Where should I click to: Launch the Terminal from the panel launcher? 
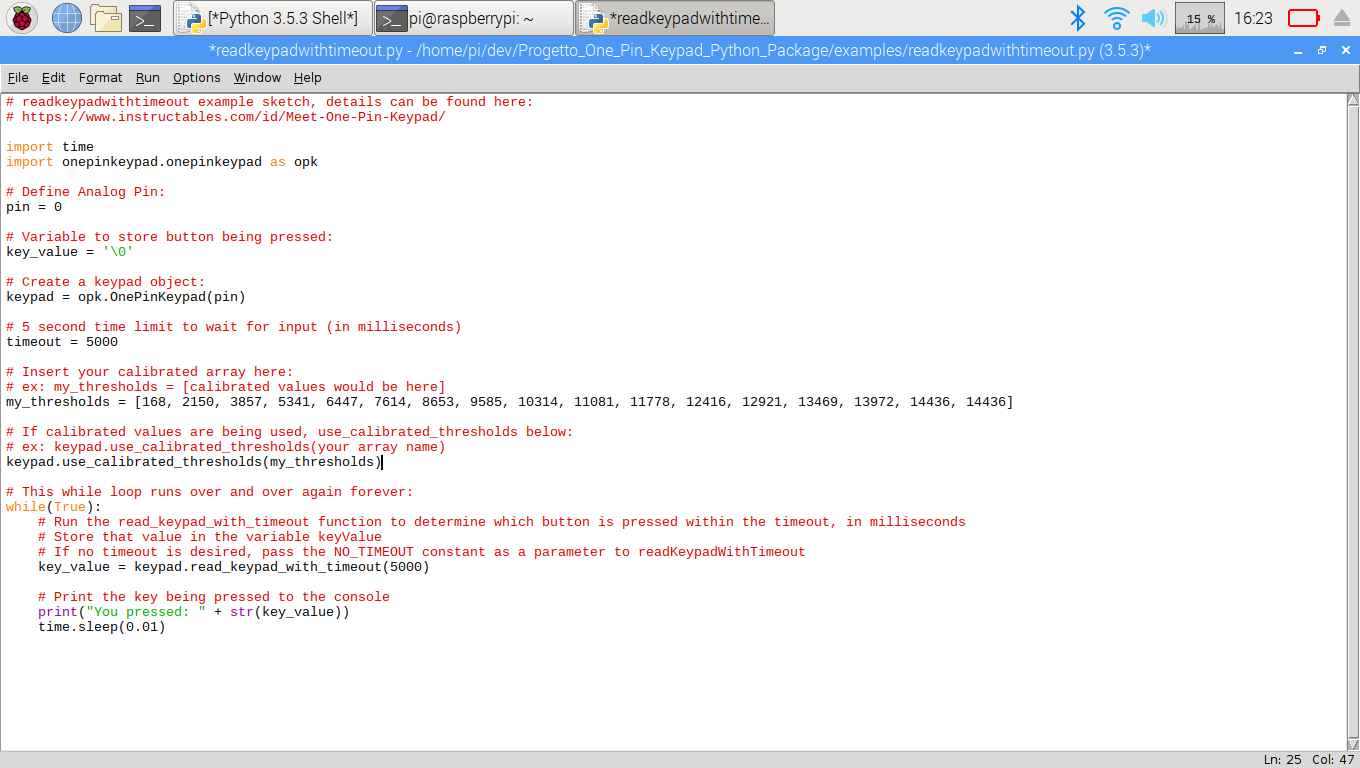click(x=145, y=17)
